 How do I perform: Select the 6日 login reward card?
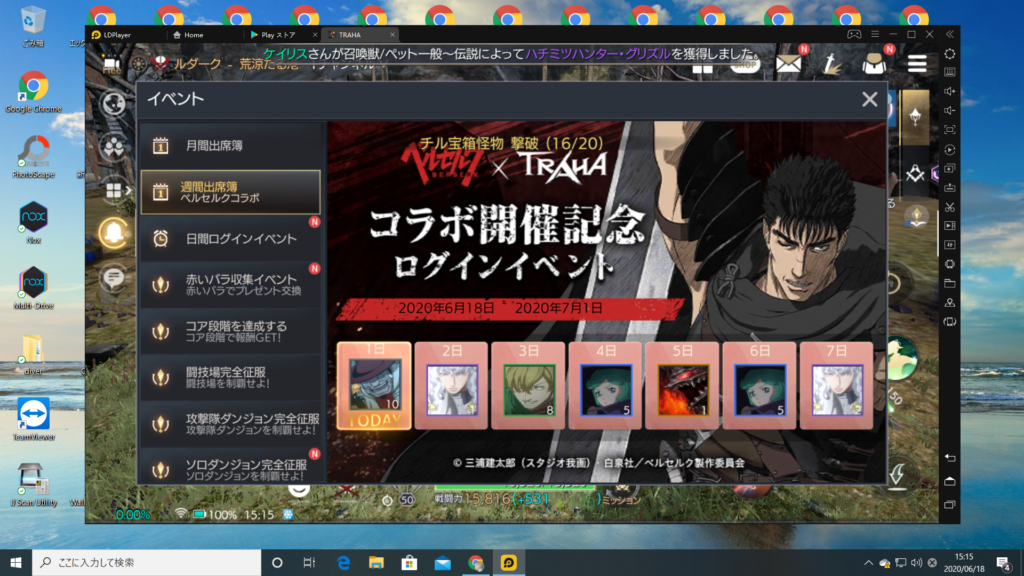(x=760, y=385)
